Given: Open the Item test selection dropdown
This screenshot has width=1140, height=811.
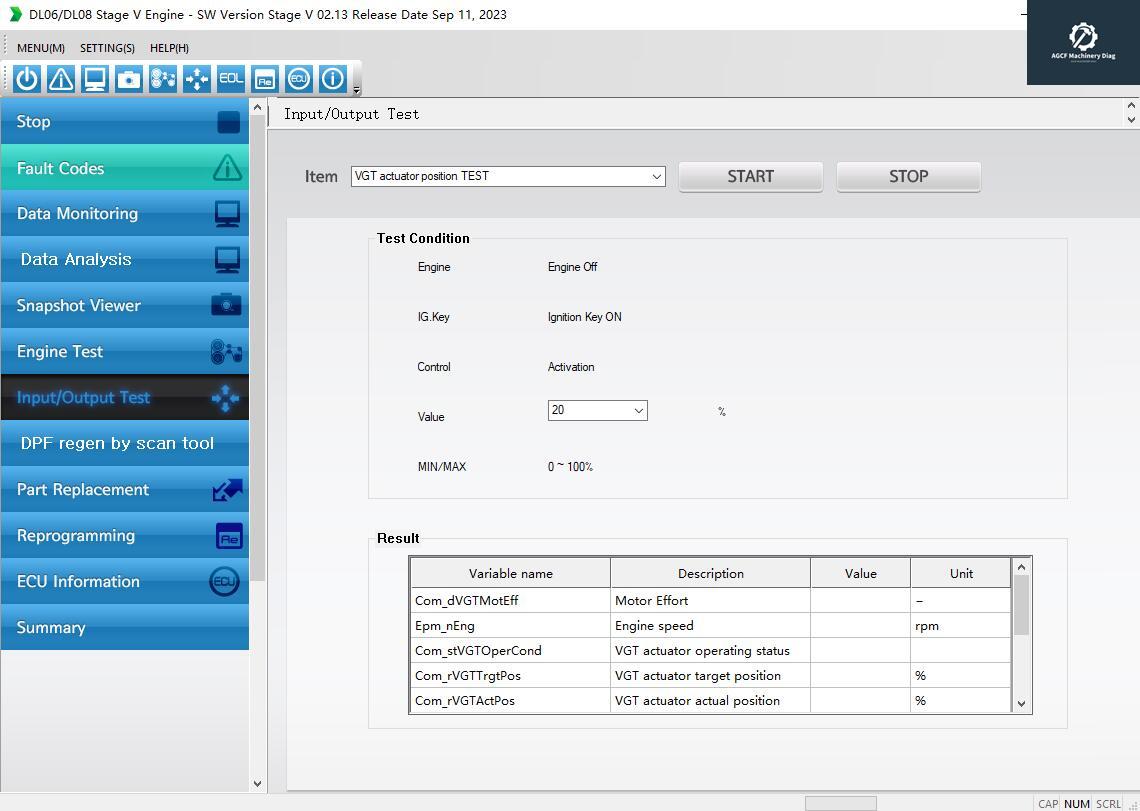Looking at the screenshot, I should coord(656,176).
